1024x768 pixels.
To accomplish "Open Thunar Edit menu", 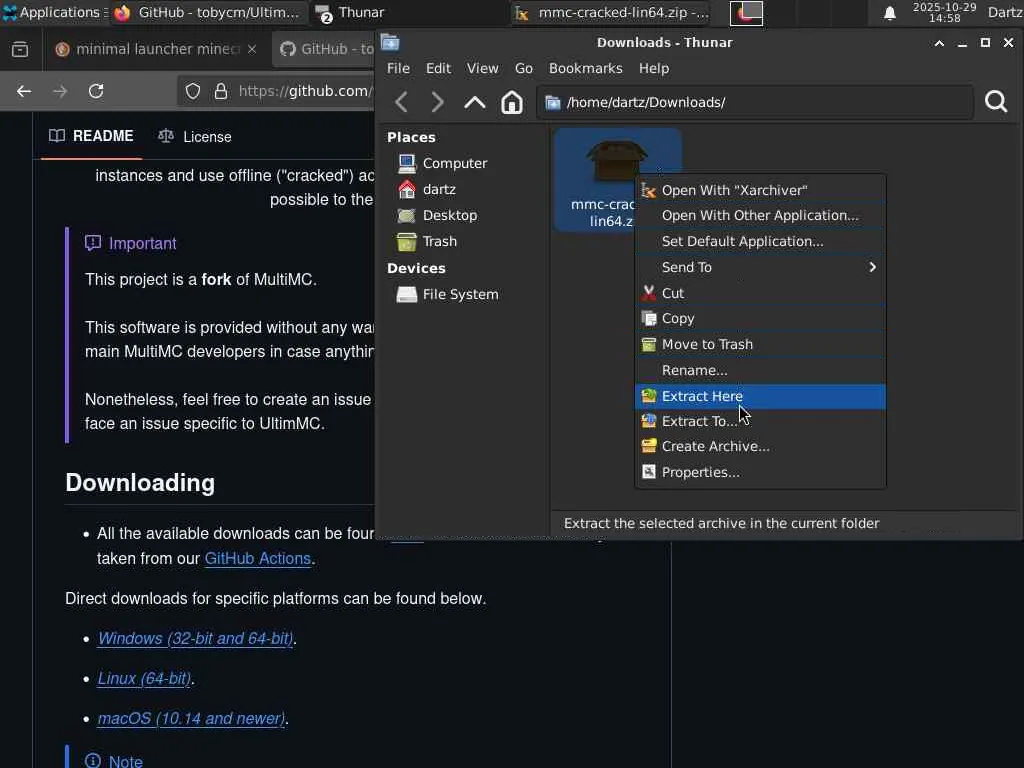I will point(438,69).
